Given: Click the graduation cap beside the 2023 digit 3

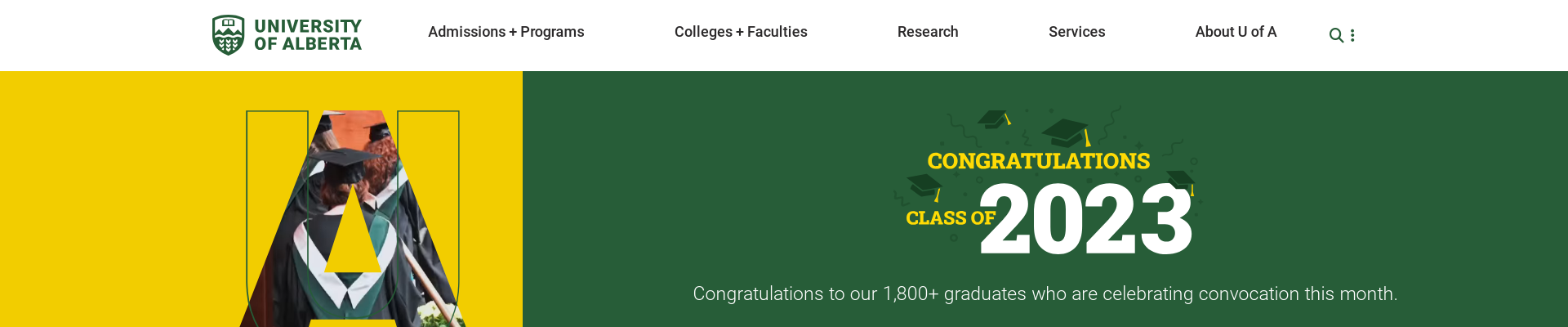Looking at the screenshot, I should click(x=1181, y=179).
